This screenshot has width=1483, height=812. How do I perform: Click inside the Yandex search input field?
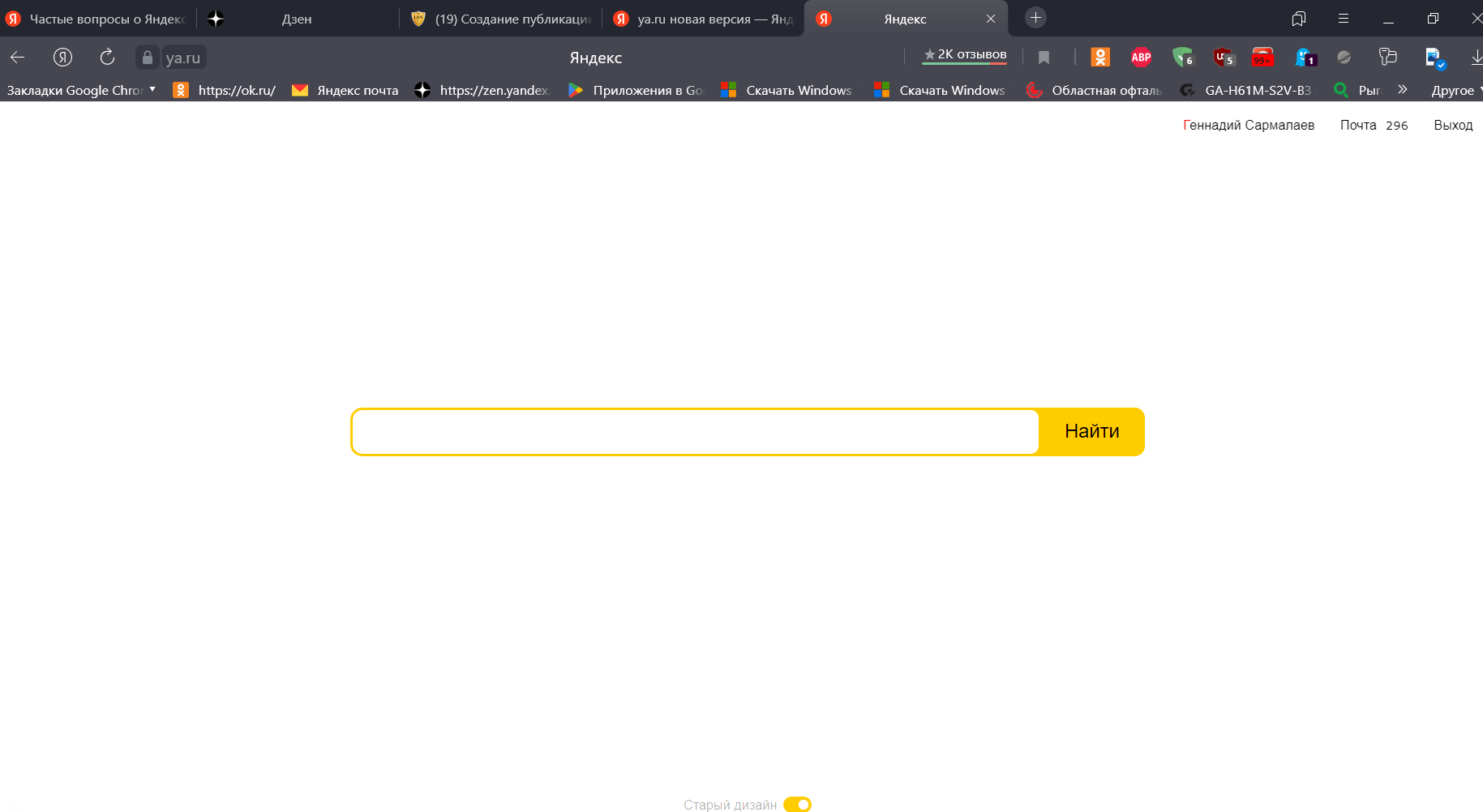coord(695,432)
